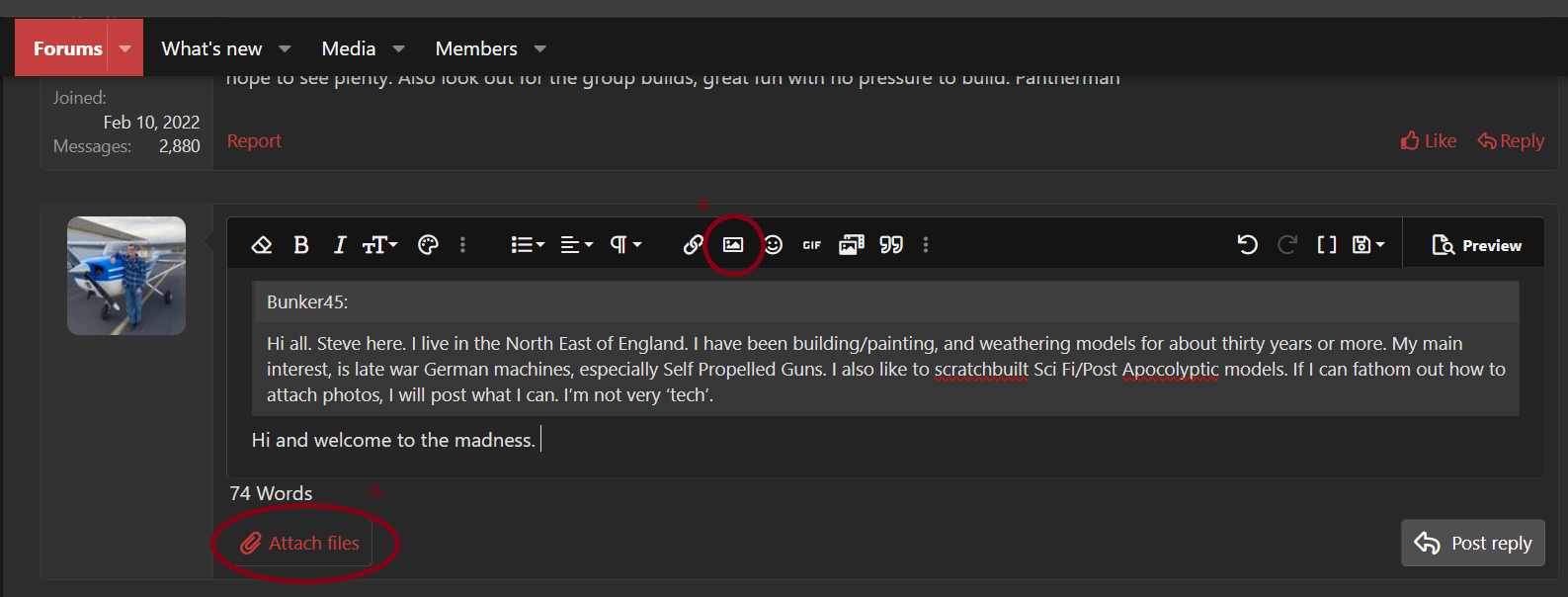
Task: Click the Insert image icon
Action: pos(733,245)
